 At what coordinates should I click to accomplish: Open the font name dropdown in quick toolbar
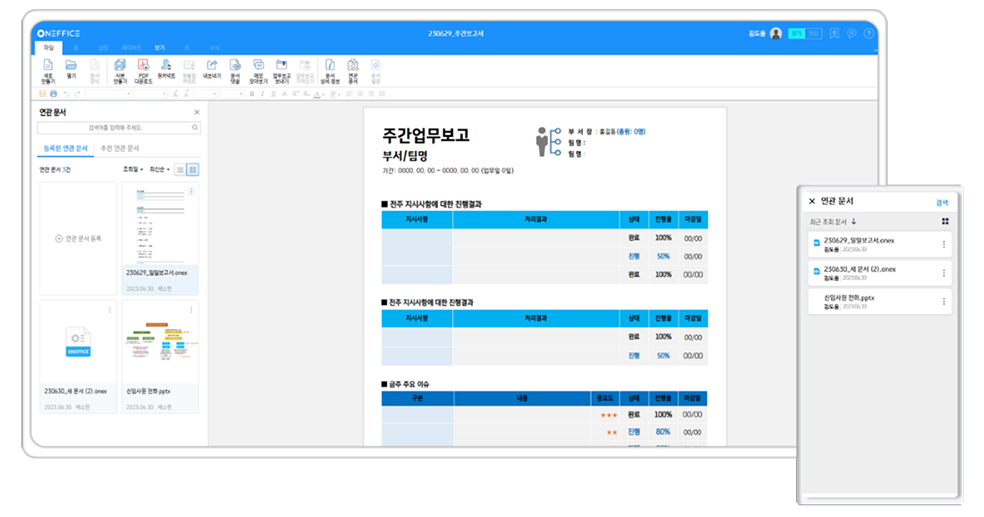(108, 94)
